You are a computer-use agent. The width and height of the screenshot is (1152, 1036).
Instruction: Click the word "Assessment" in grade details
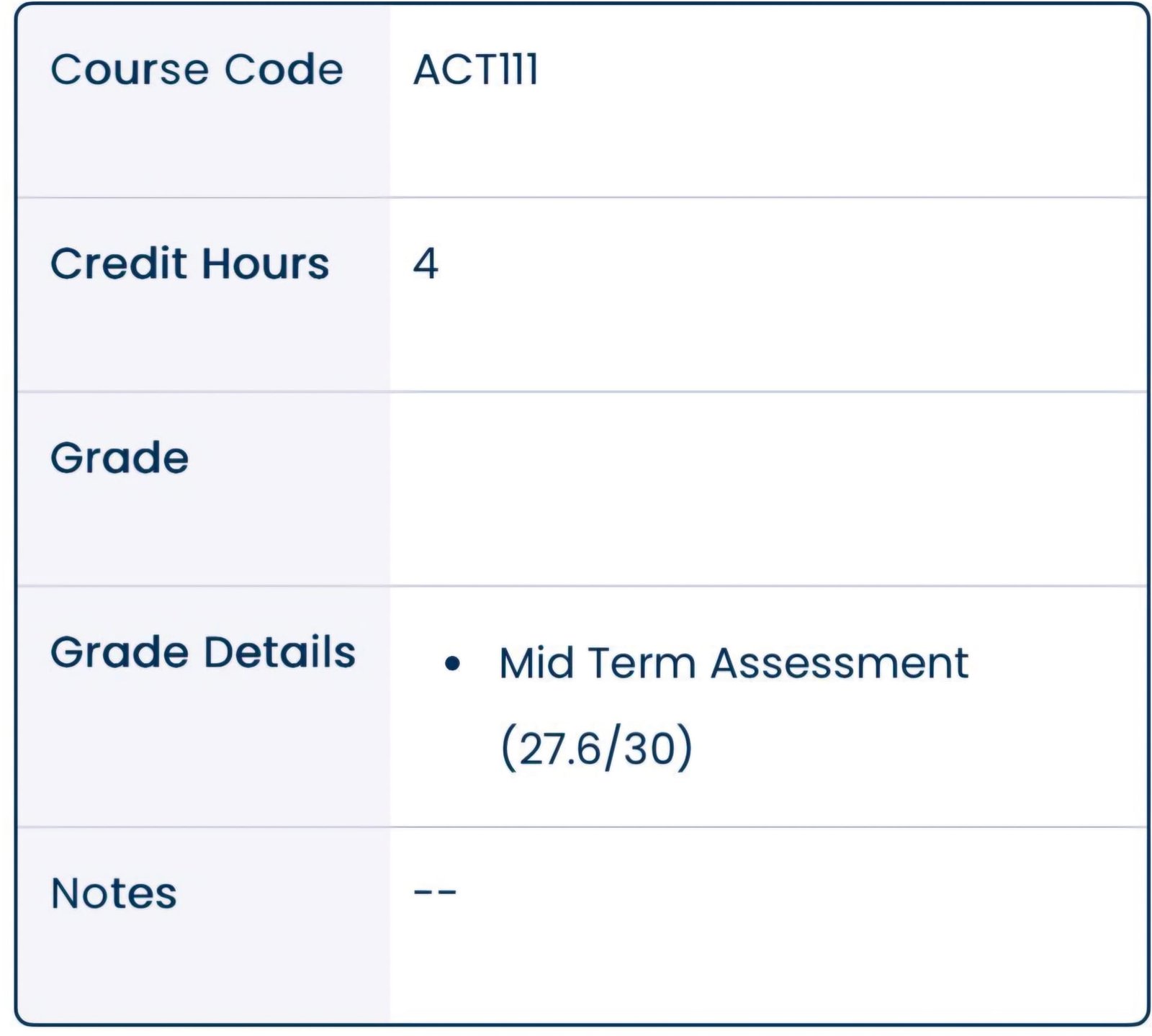point(840,662)
